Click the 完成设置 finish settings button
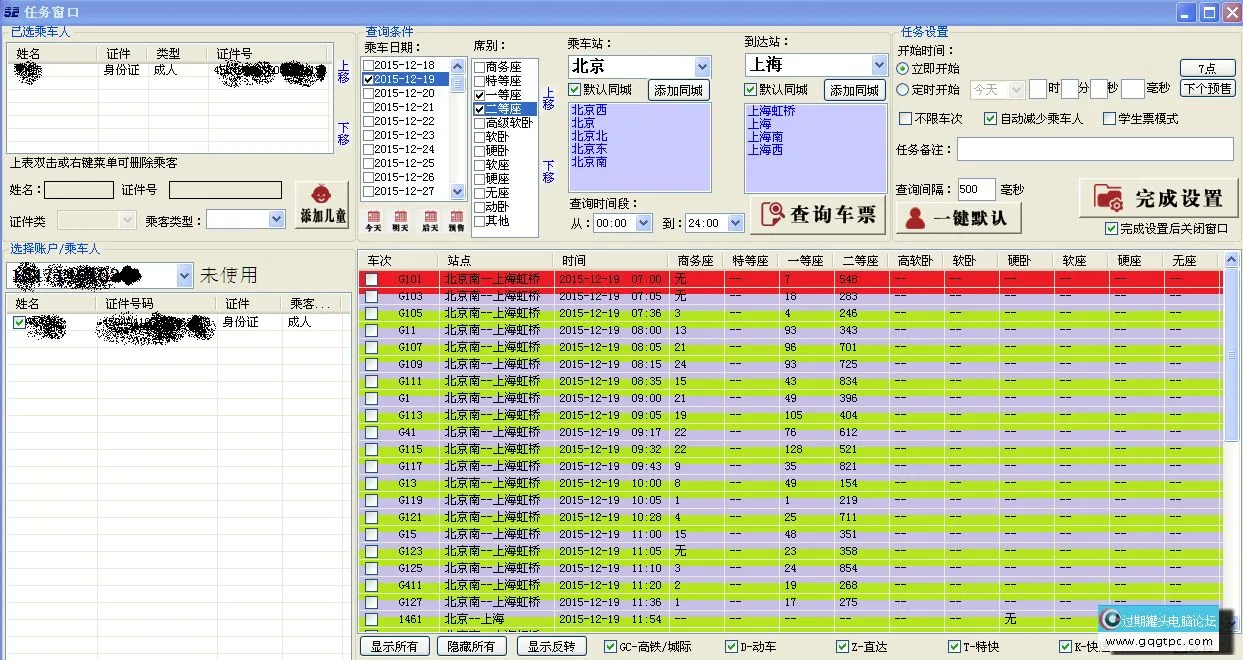This screenshot has width=1243, height=660. coord(1158,198)
